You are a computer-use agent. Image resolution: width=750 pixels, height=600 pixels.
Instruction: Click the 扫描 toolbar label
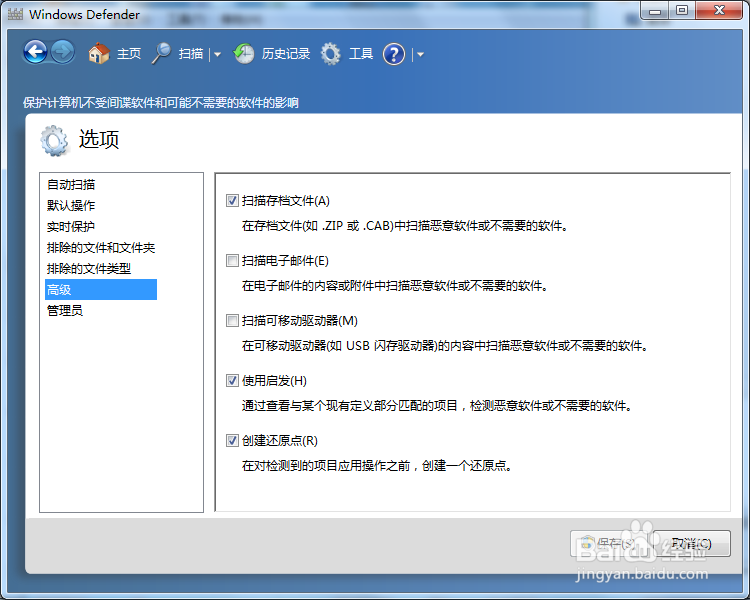[191, 54]
